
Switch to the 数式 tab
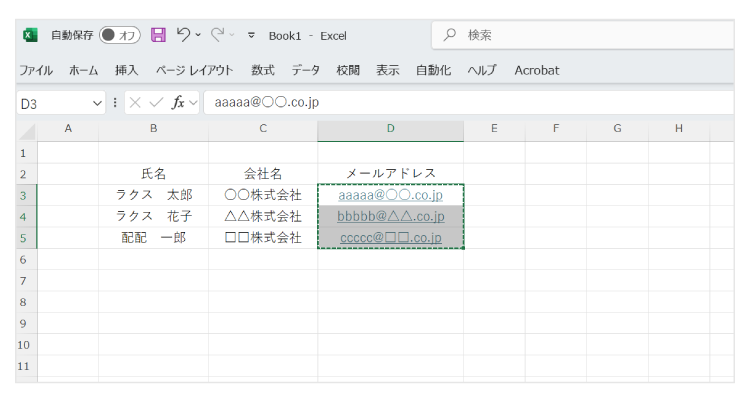tap(263, 70)
